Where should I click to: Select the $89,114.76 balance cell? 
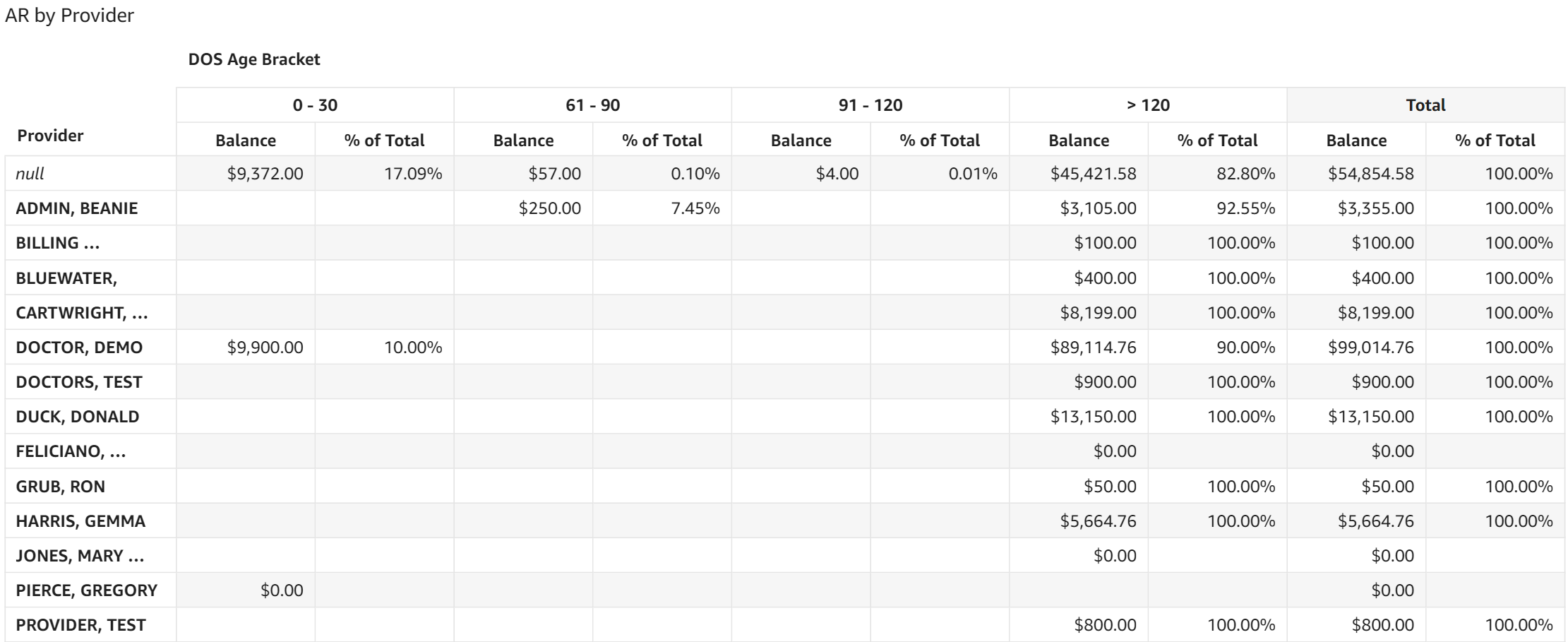tap(1093, 347)
